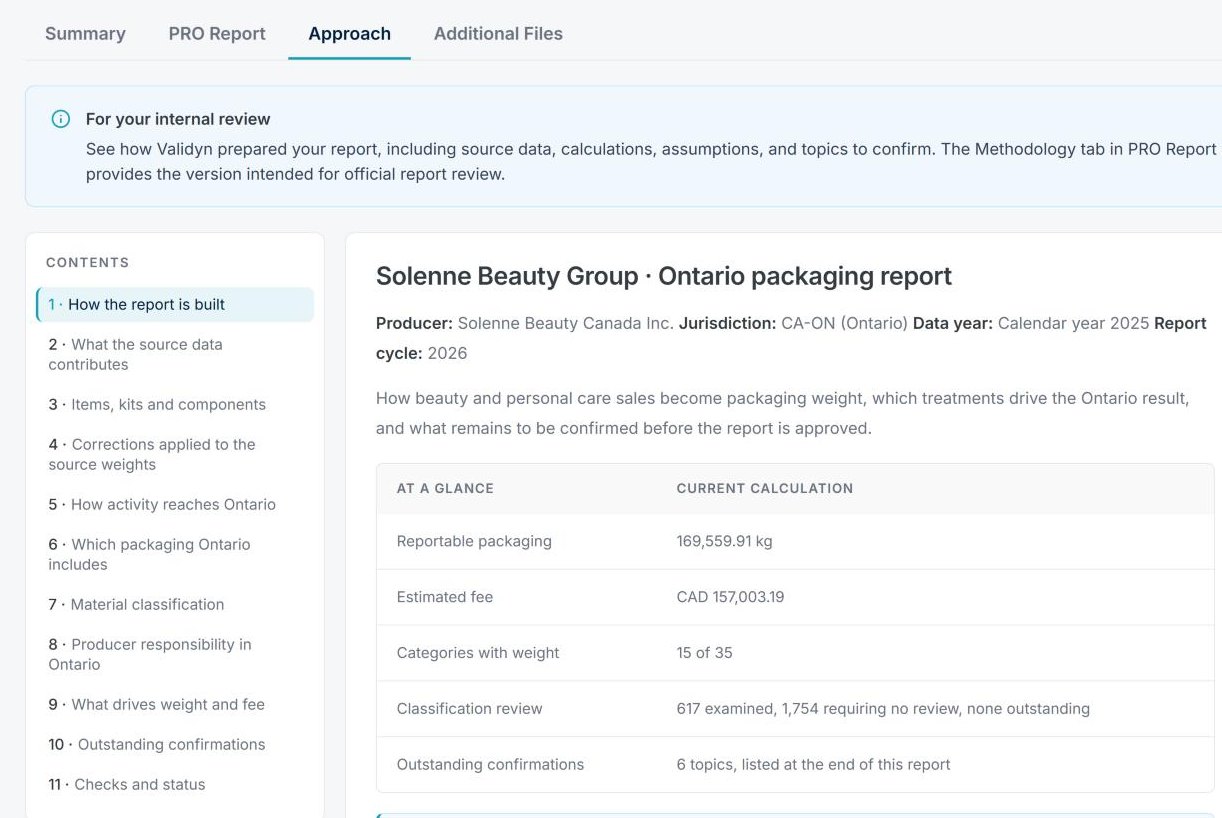Screen dimensions: 1222x818
Task: Click the 'AT A GLANCE' column header
Action: tap(445, 489)
